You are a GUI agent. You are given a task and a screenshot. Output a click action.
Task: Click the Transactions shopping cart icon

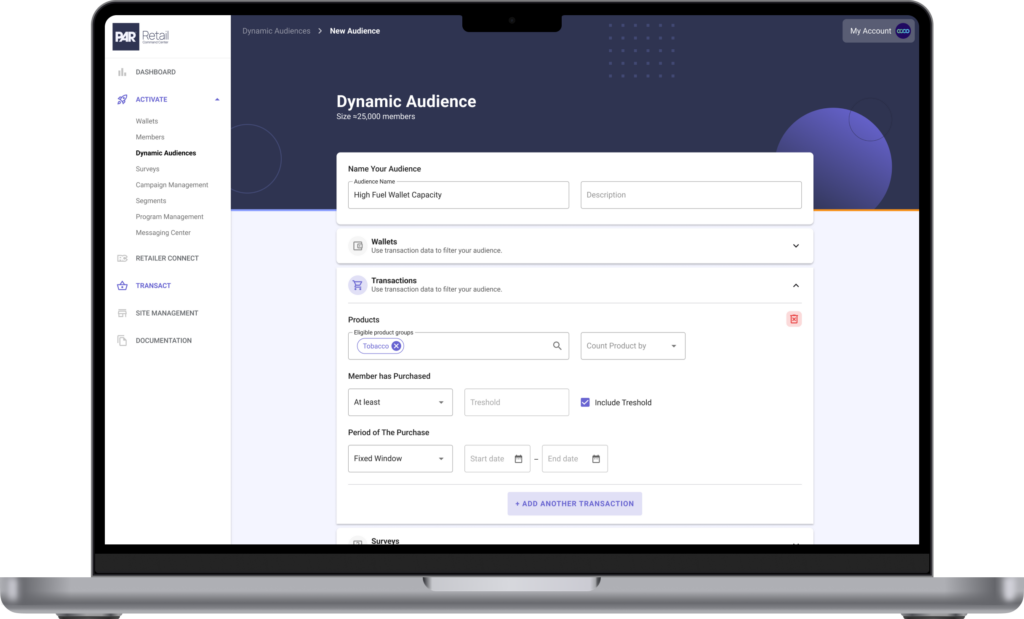[x=357, y=285]
